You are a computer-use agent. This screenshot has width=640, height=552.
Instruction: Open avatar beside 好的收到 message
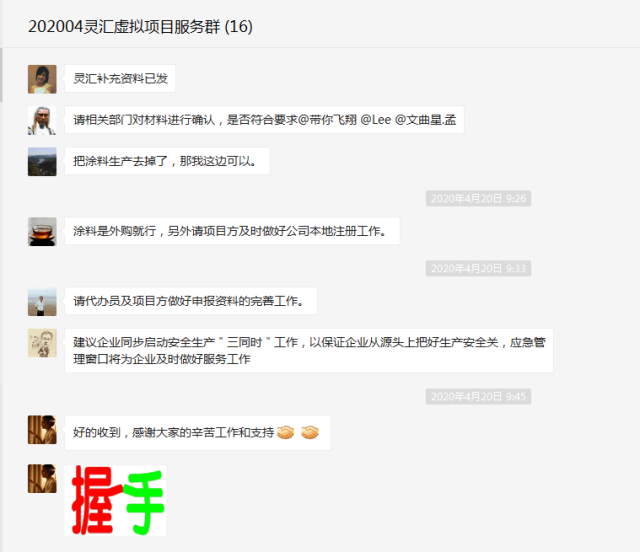(x=42, y=430)
